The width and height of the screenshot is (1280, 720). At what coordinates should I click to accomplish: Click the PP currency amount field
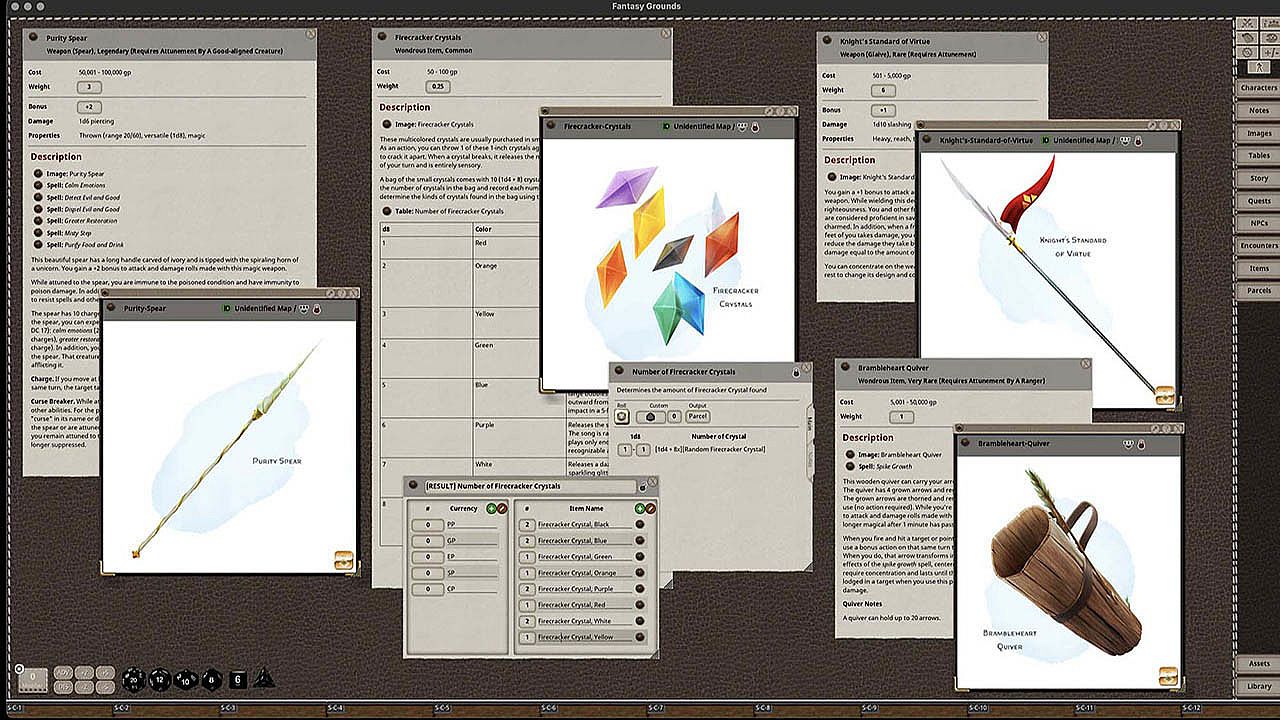(428, 524)
